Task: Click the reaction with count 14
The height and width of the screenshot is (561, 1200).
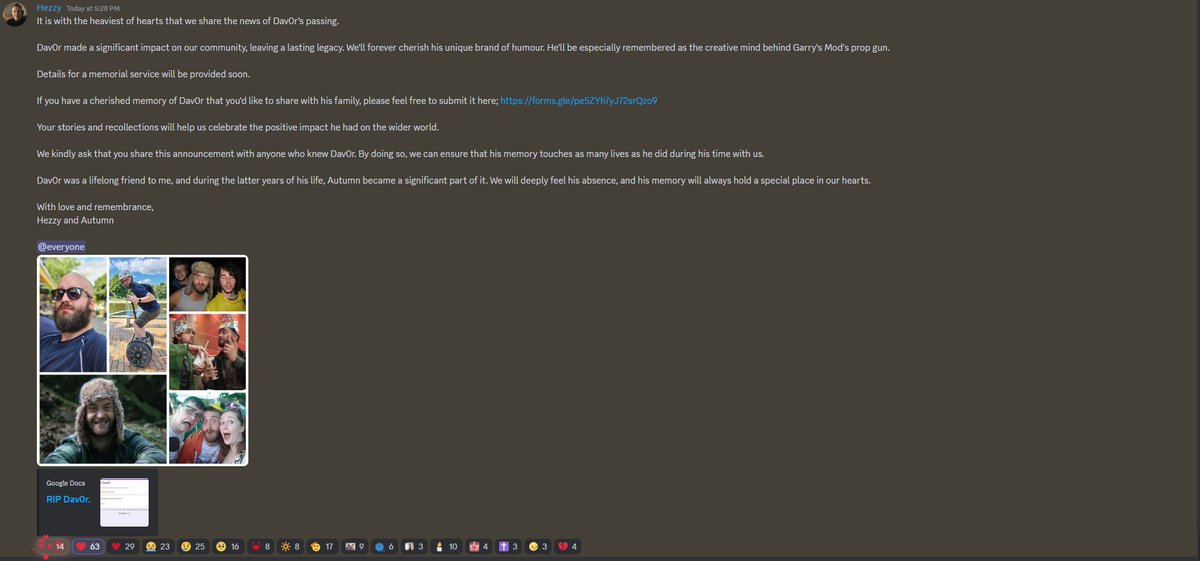Action: pos(53,547)
